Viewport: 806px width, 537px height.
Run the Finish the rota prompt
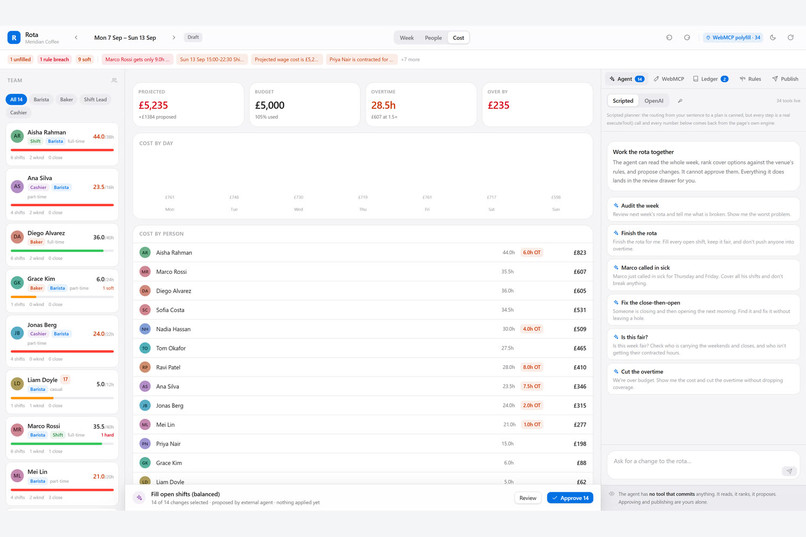(703, 240)
